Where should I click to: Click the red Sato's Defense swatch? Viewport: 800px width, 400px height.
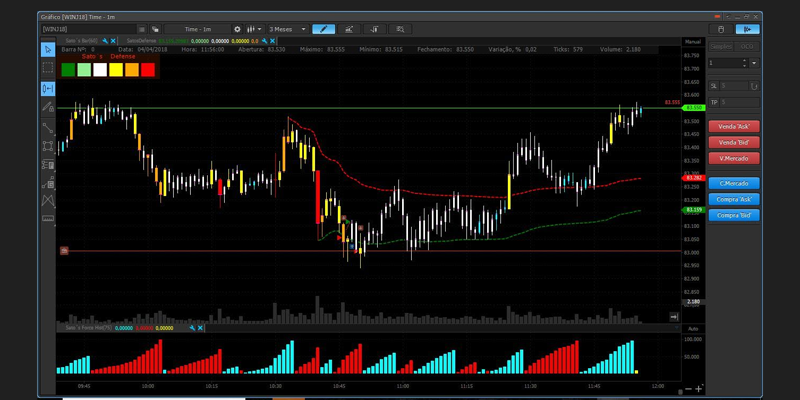[x=147, y=69]
